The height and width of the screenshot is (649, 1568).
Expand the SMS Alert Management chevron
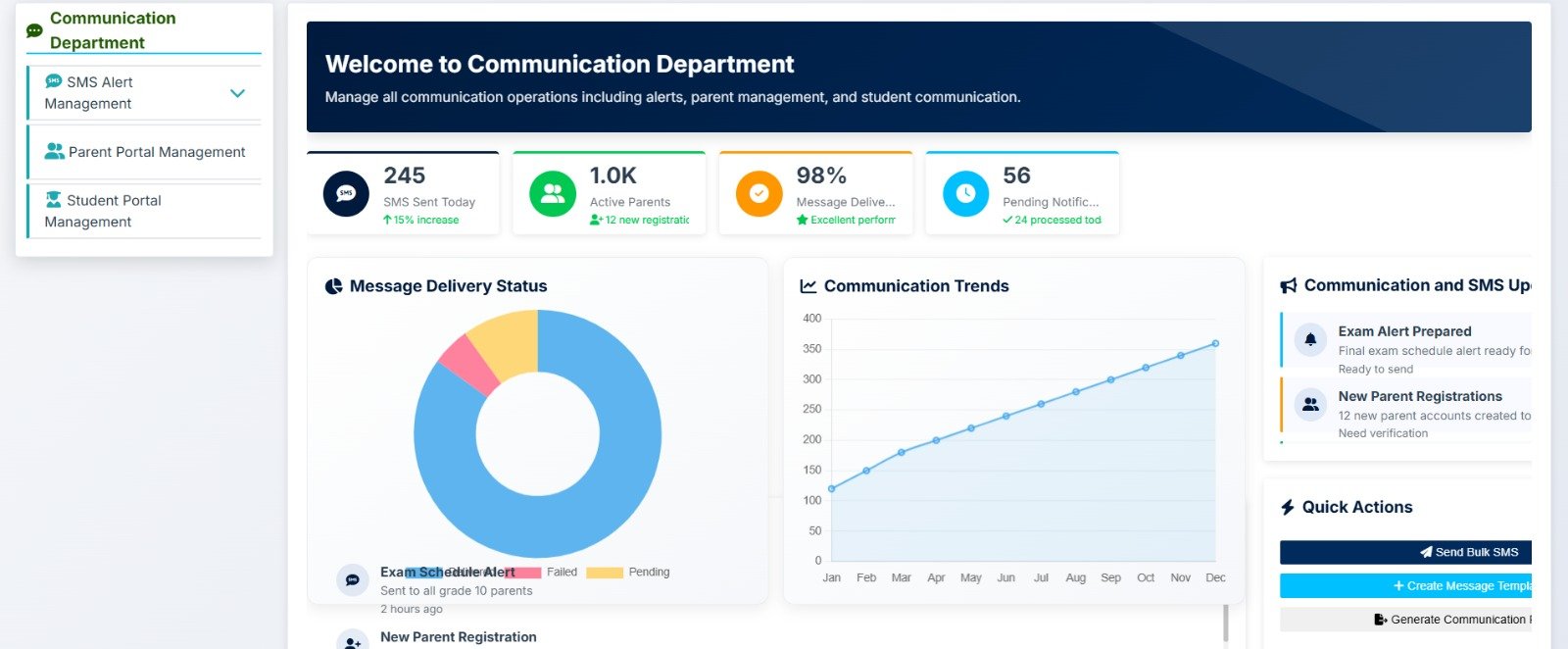[237, 93]
